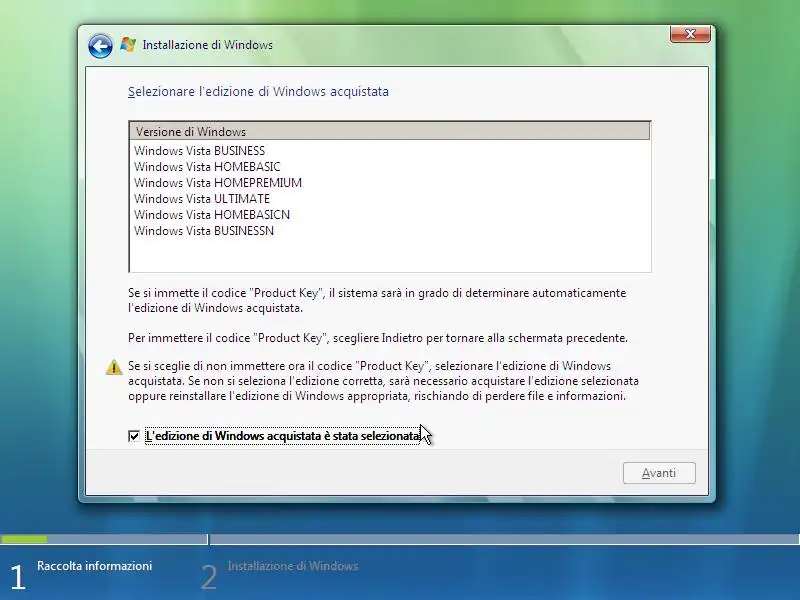
Task: Close the Installazione di Windows dialog
Action: point(690,34)
